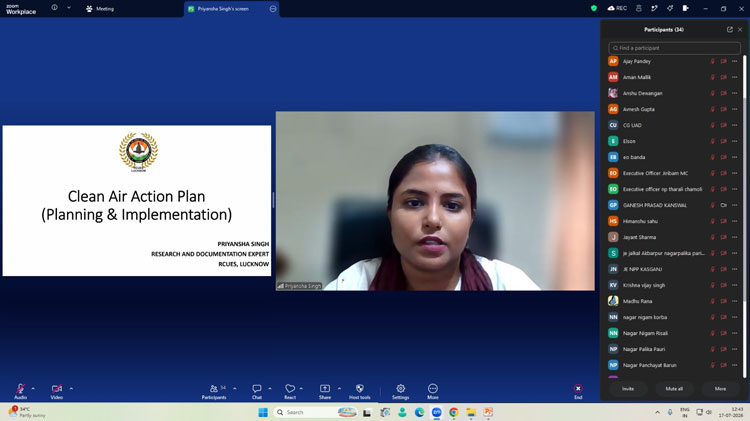Open options circle on shared screen tab
The height and width of the screenshot is (421, 750).
pyautogui.click(x=273, y=9)
